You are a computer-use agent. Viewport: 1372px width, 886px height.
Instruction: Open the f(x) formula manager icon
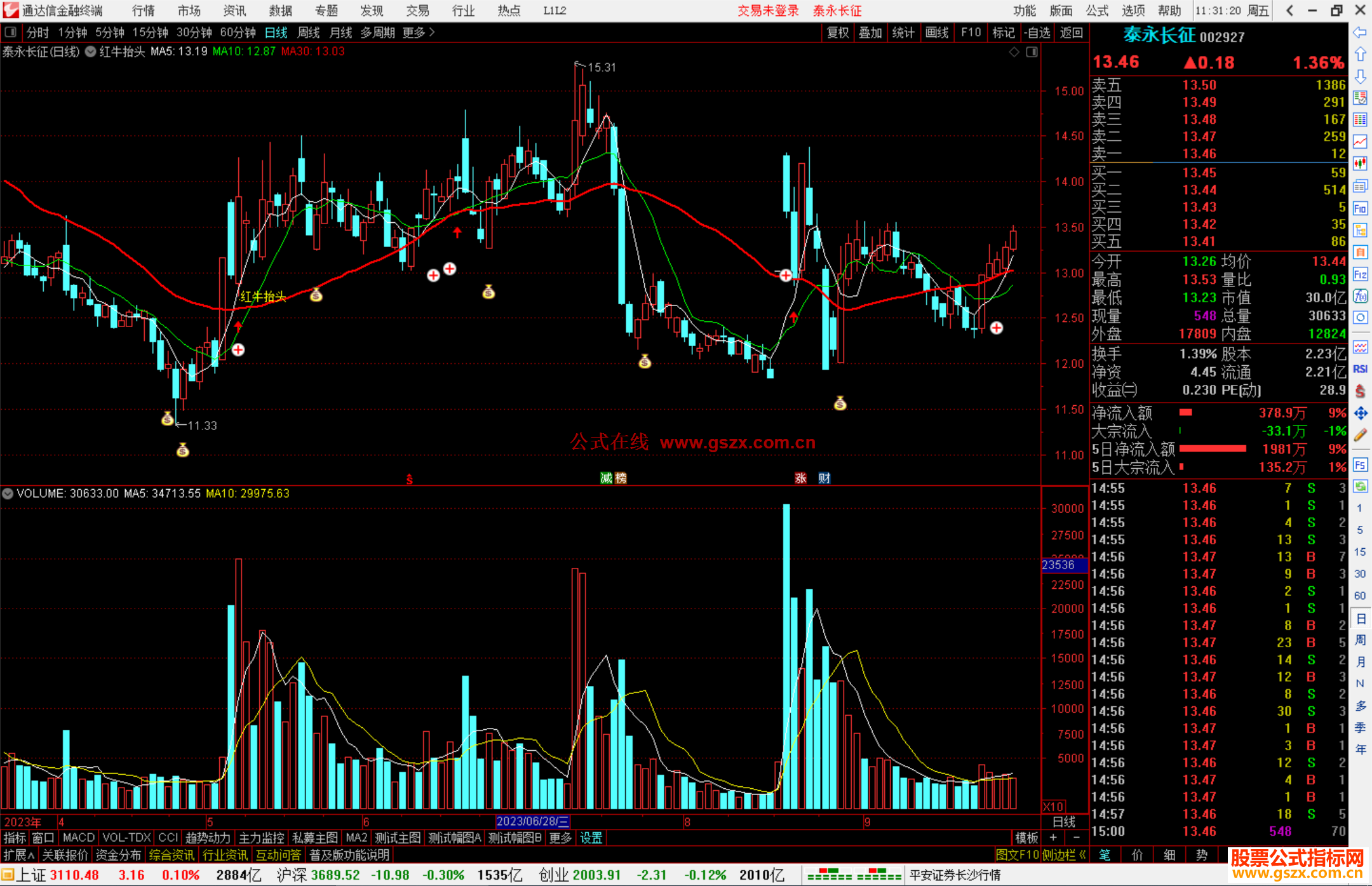(x=1360, y=296)
